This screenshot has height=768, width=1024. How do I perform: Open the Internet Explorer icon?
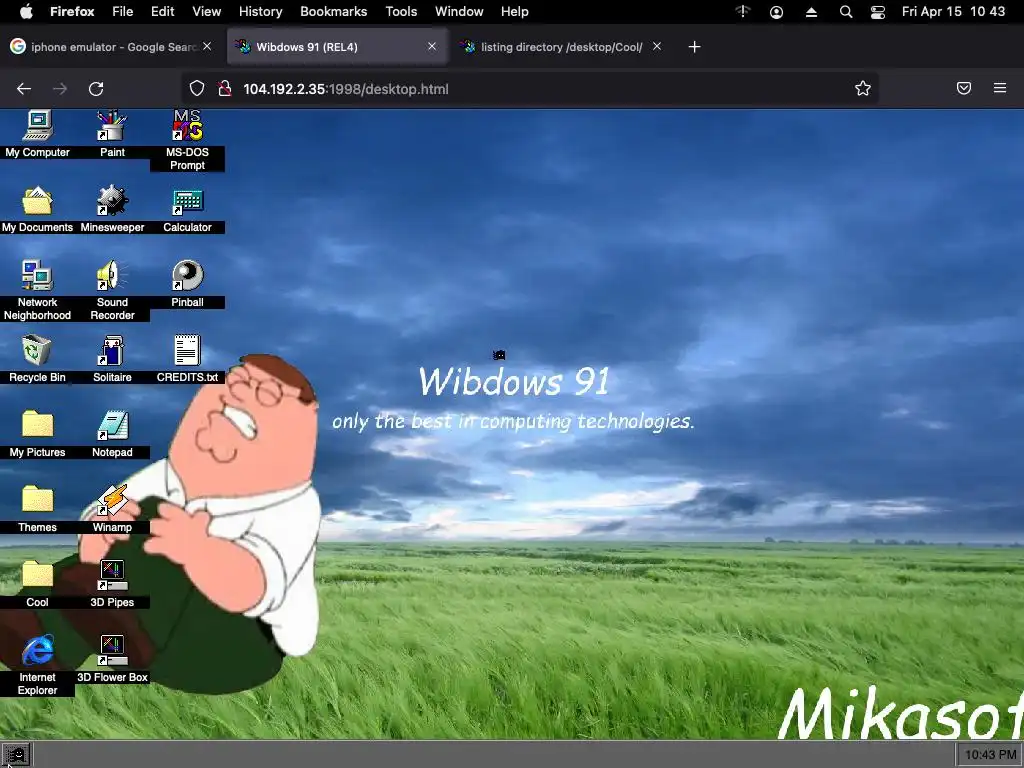pos(37,665)
